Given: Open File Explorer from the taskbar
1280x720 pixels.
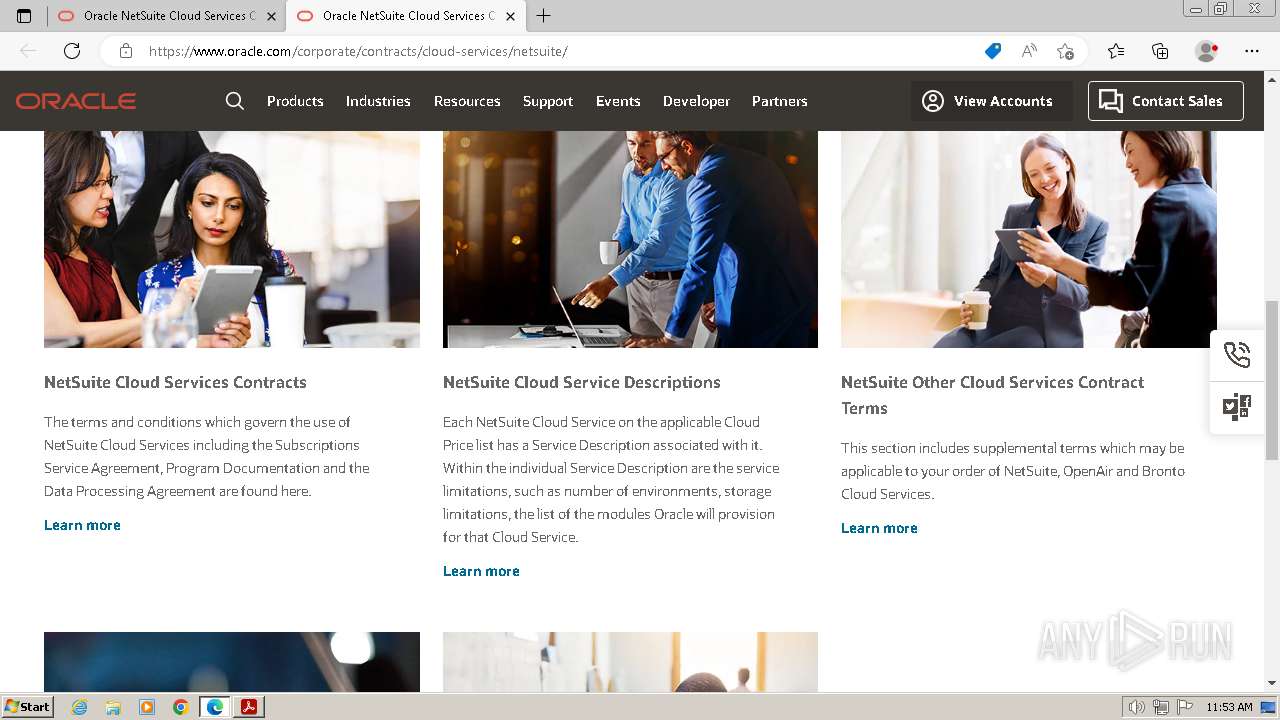Looking at the screenshot, I should click(113, 707).
